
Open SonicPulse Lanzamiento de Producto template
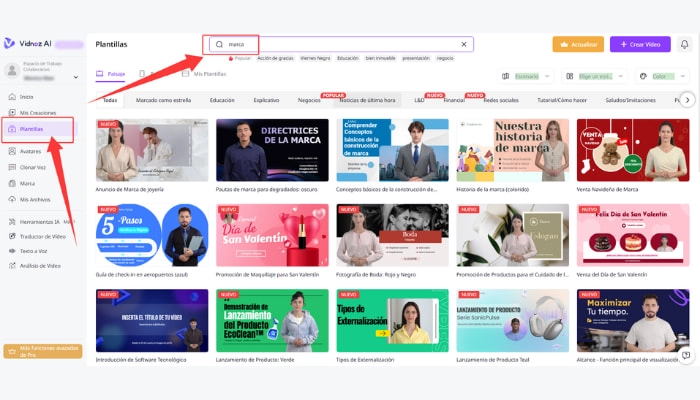click(x=512, y=321)
